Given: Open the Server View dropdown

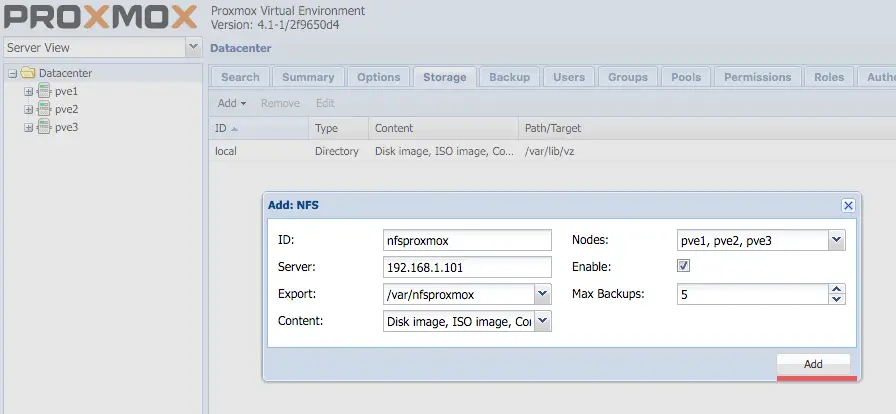Looking at the screenshot, I should point(193,47).
